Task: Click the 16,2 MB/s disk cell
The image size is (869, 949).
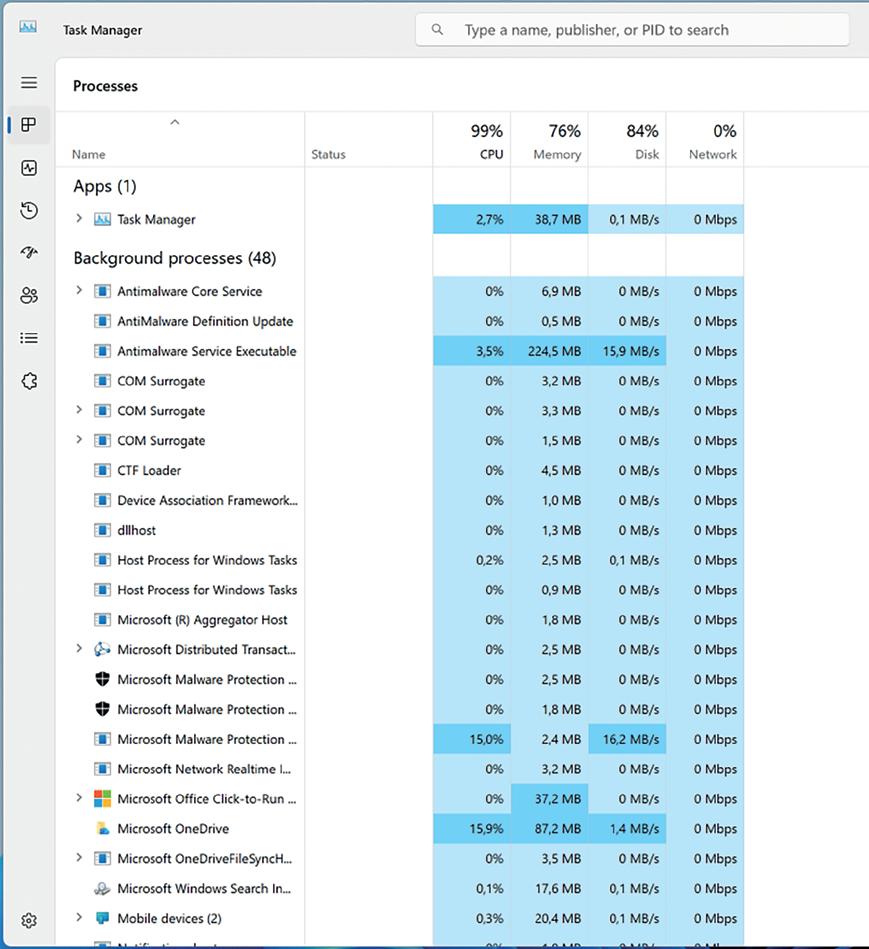Action: pos(628,739)
